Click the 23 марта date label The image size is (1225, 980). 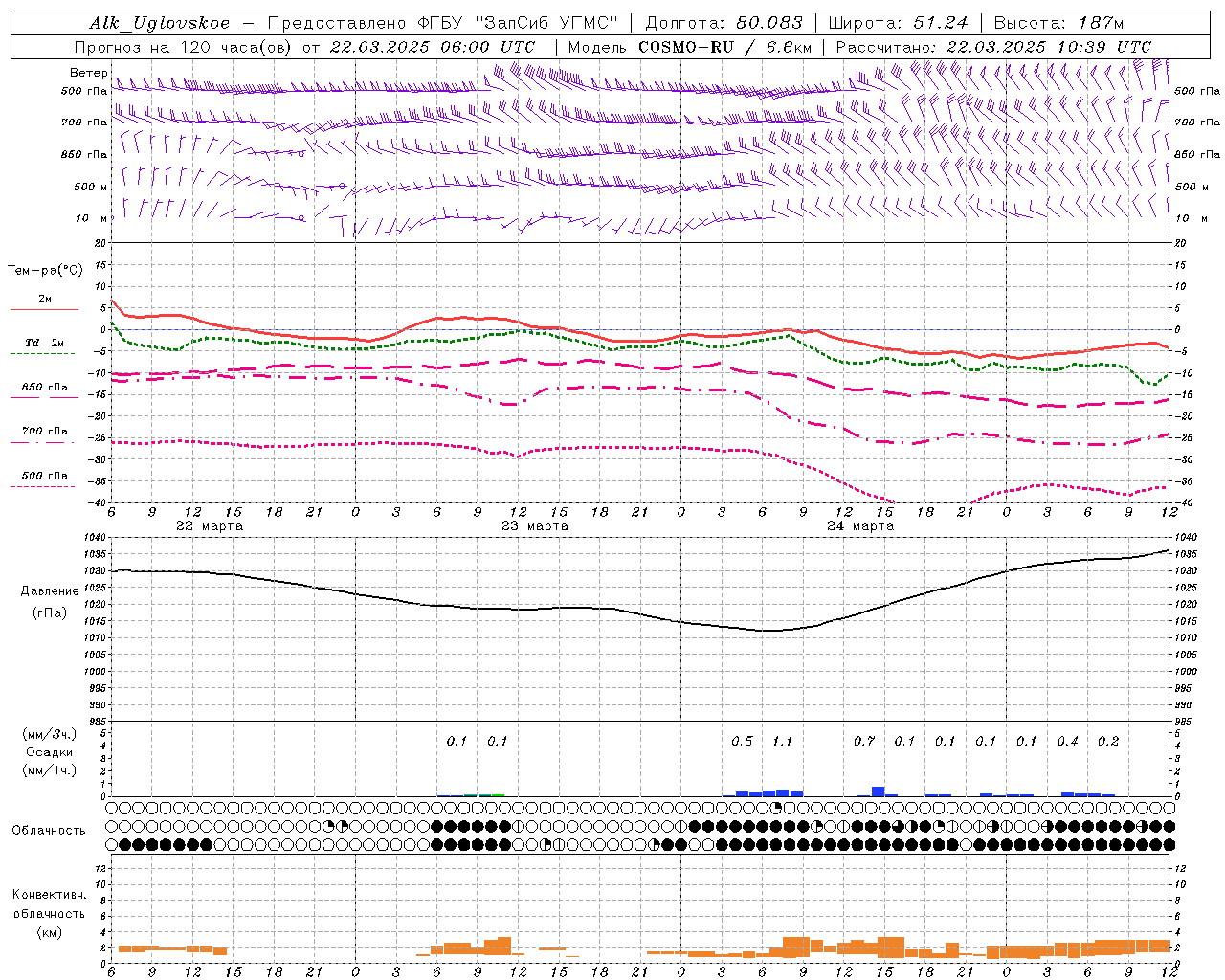(535, 526)
